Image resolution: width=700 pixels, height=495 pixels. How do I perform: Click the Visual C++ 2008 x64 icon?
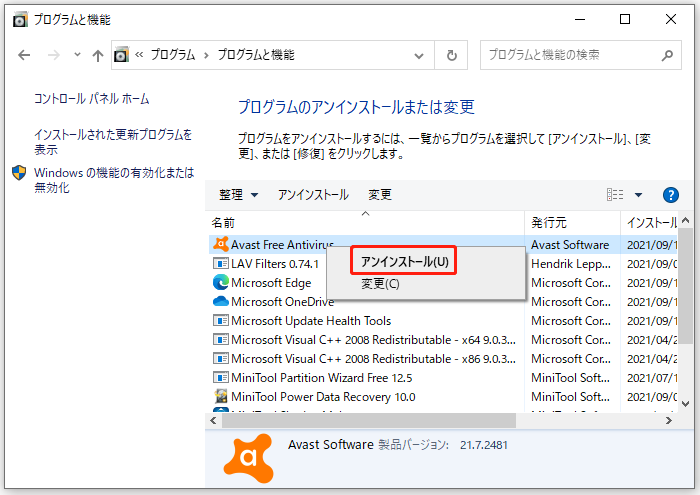coord(221,340)
